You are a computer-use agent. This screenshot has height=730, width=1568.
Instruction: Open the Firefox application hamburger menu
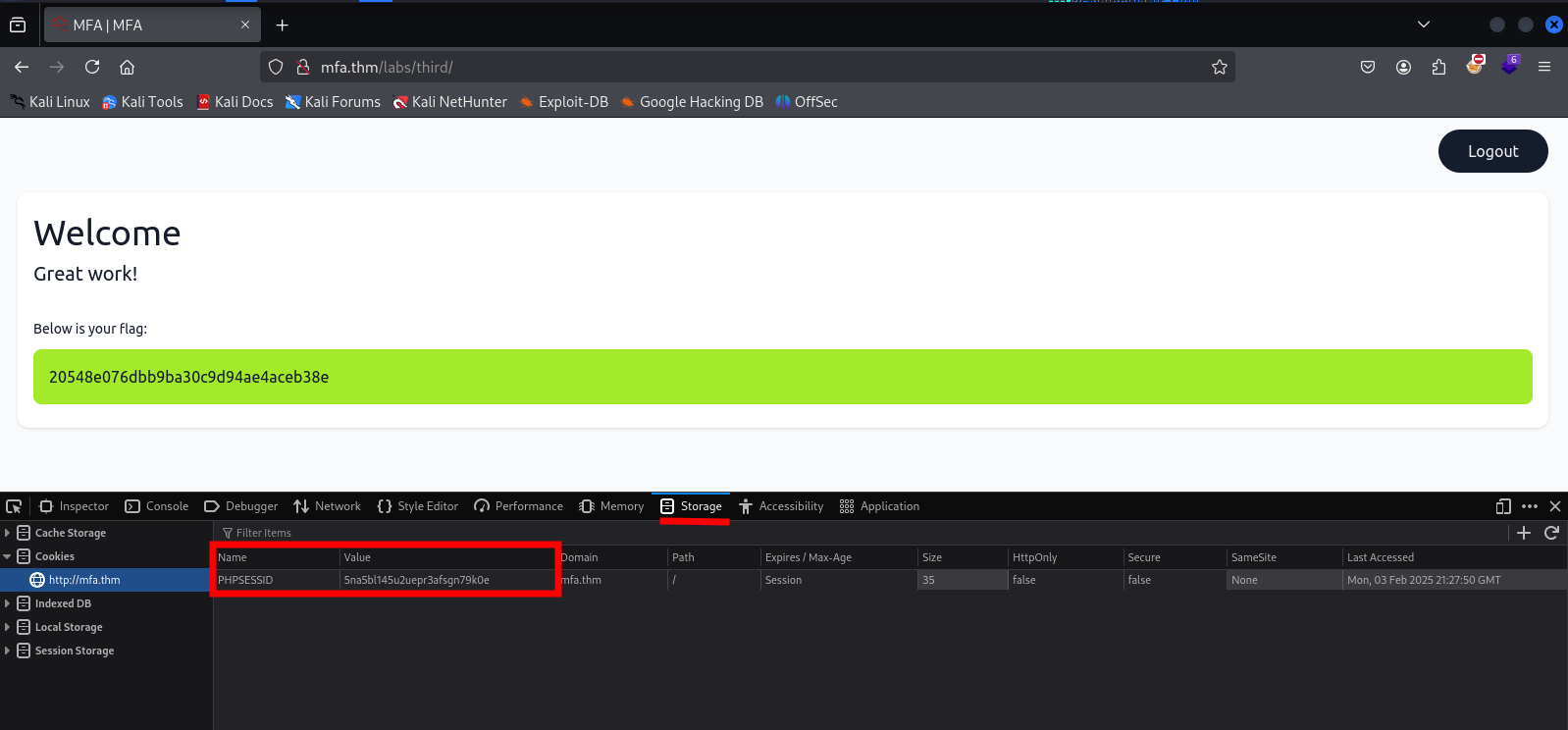[x=1544, y=67]
